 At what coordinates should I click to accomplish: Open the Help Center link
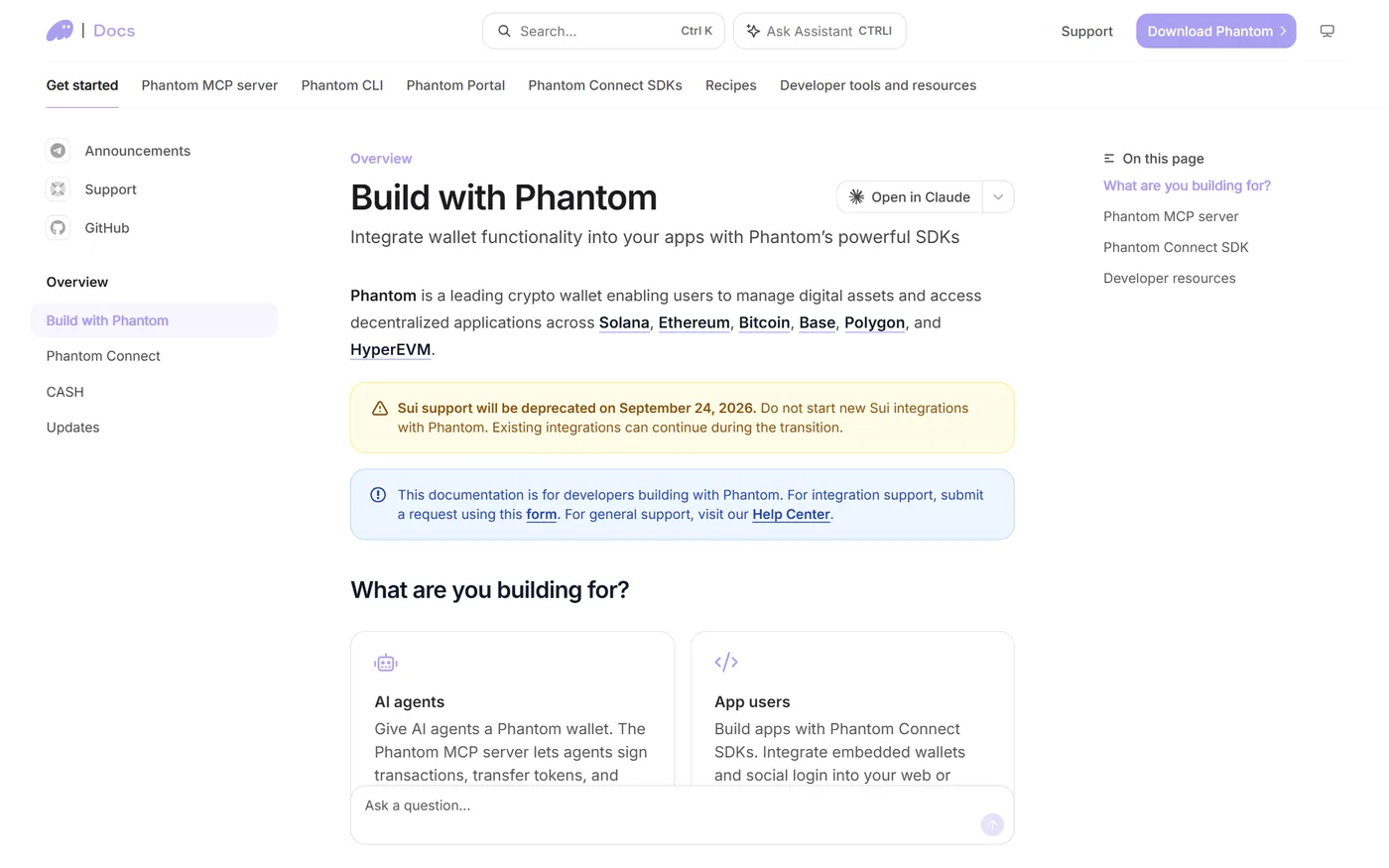792,514
